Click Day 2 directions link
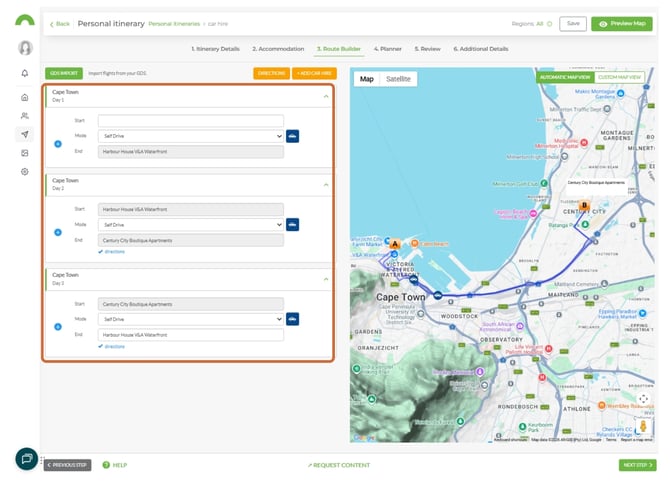 click(x=112, y=252)
